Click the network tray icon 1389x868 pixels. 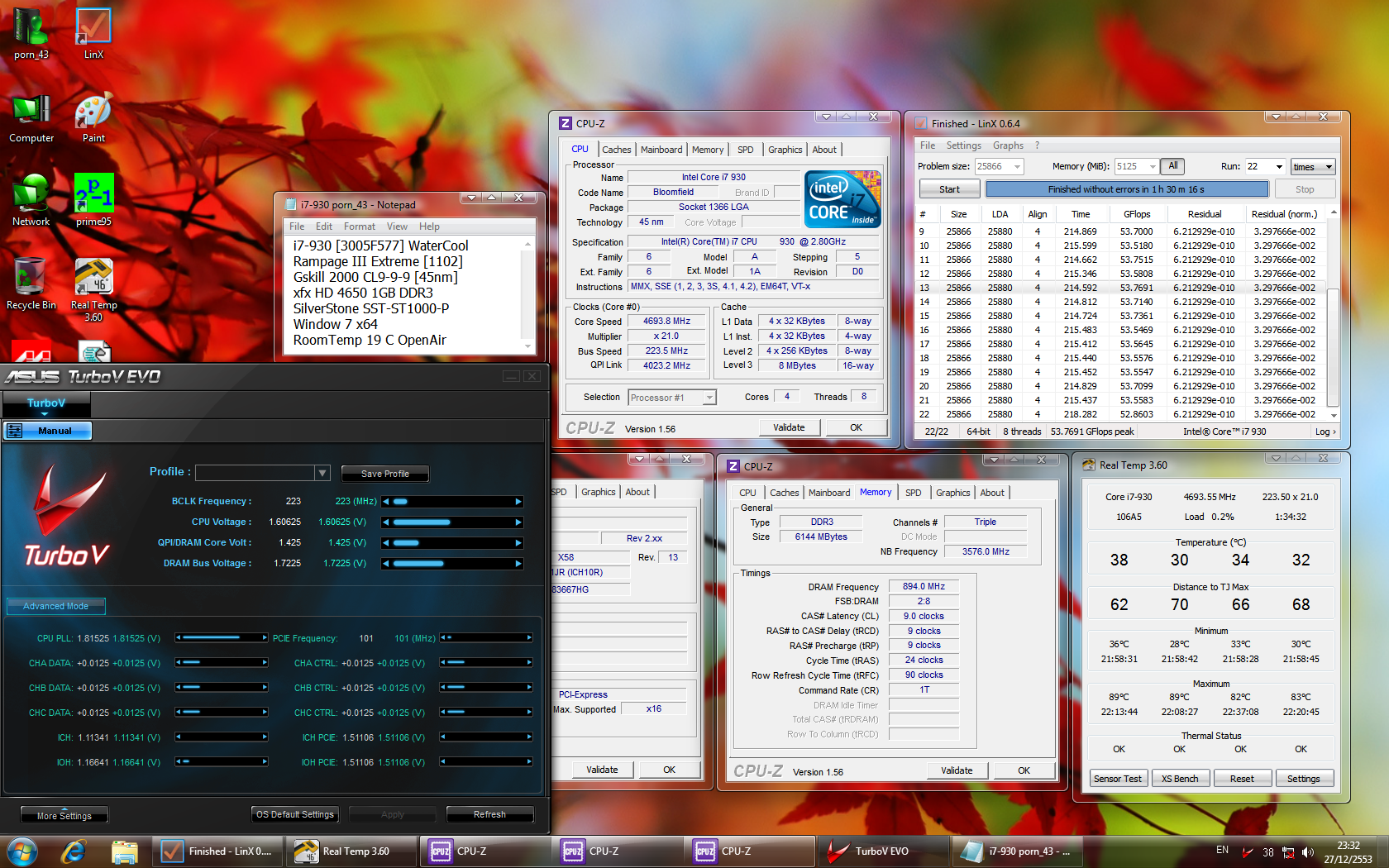coord(1288,851)
